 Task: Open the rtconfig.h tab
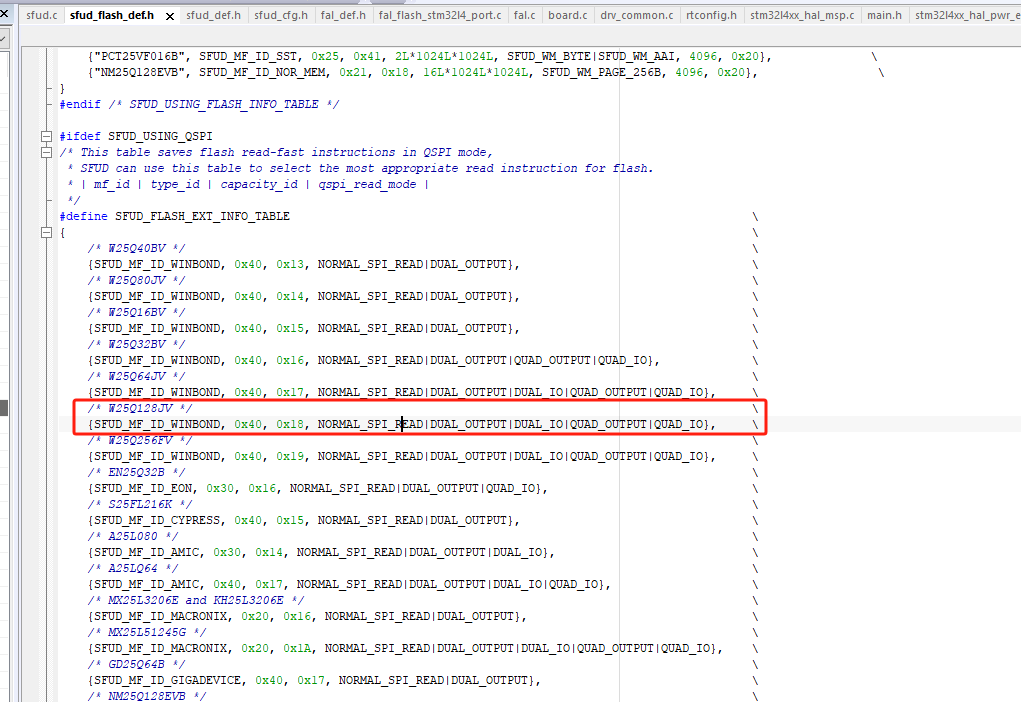click(711, 15)
